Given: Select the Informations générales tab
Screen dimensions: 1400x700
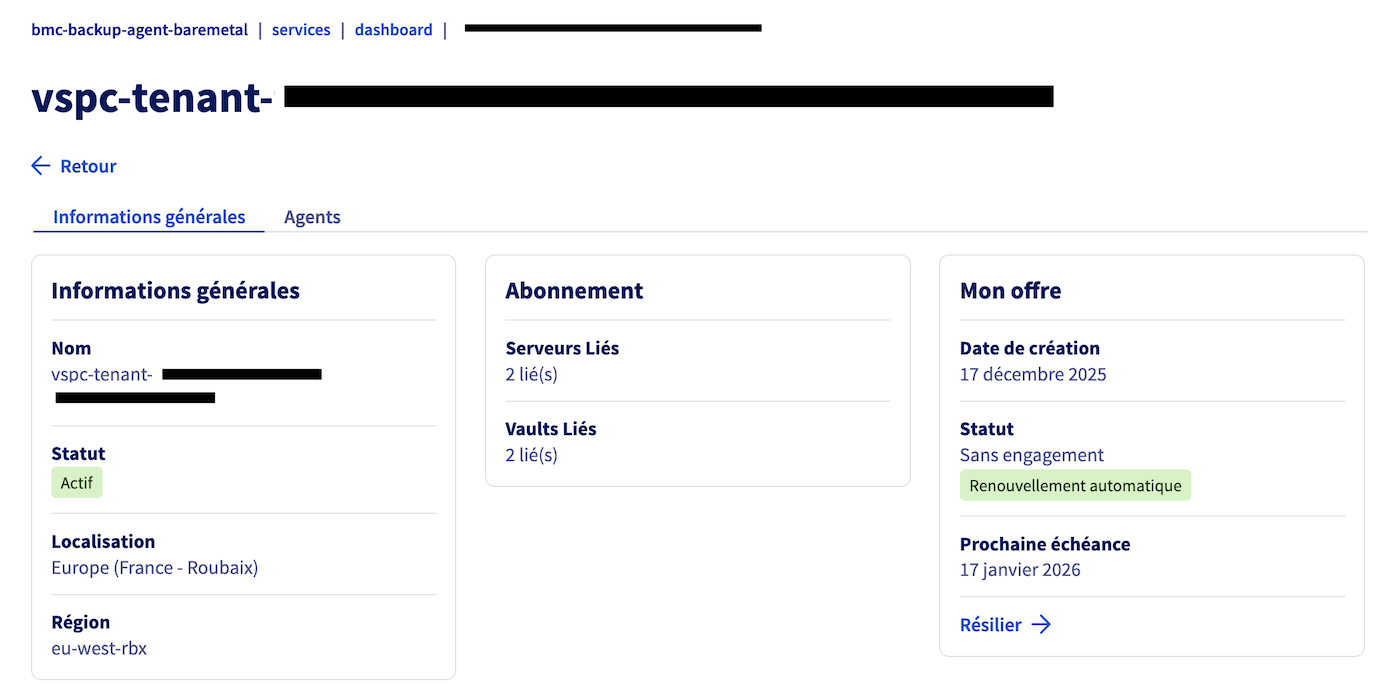Looking at the screenshot, I should (x=148, y=217).
